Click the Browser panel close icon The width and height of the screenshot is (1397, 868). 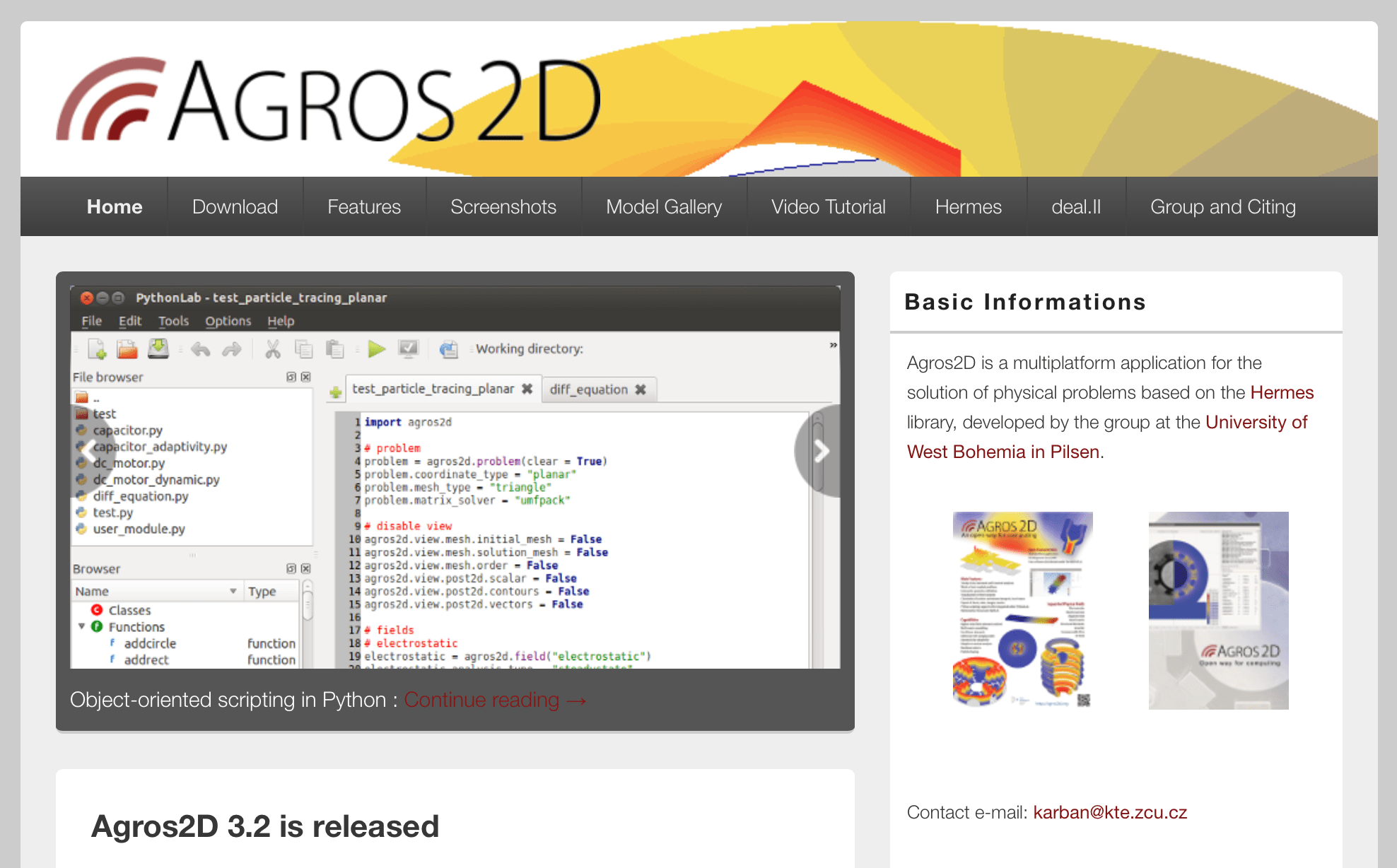coord(305,568)
